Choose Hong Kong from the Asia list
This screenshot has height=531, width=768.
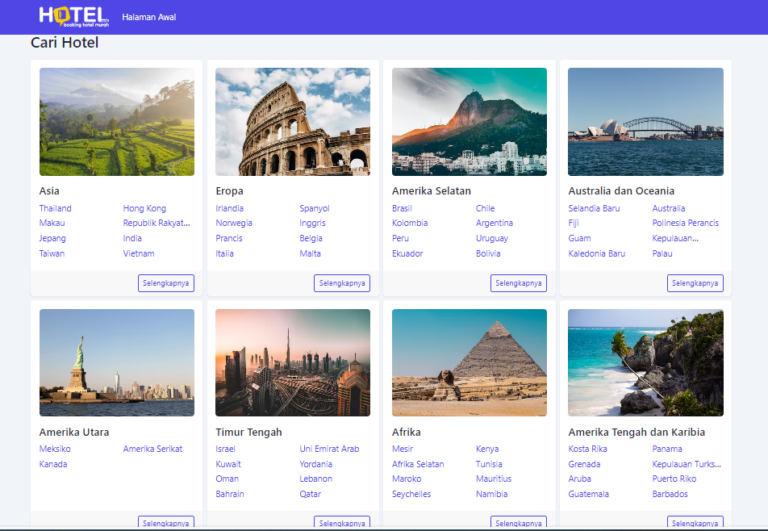click(145, 208)
